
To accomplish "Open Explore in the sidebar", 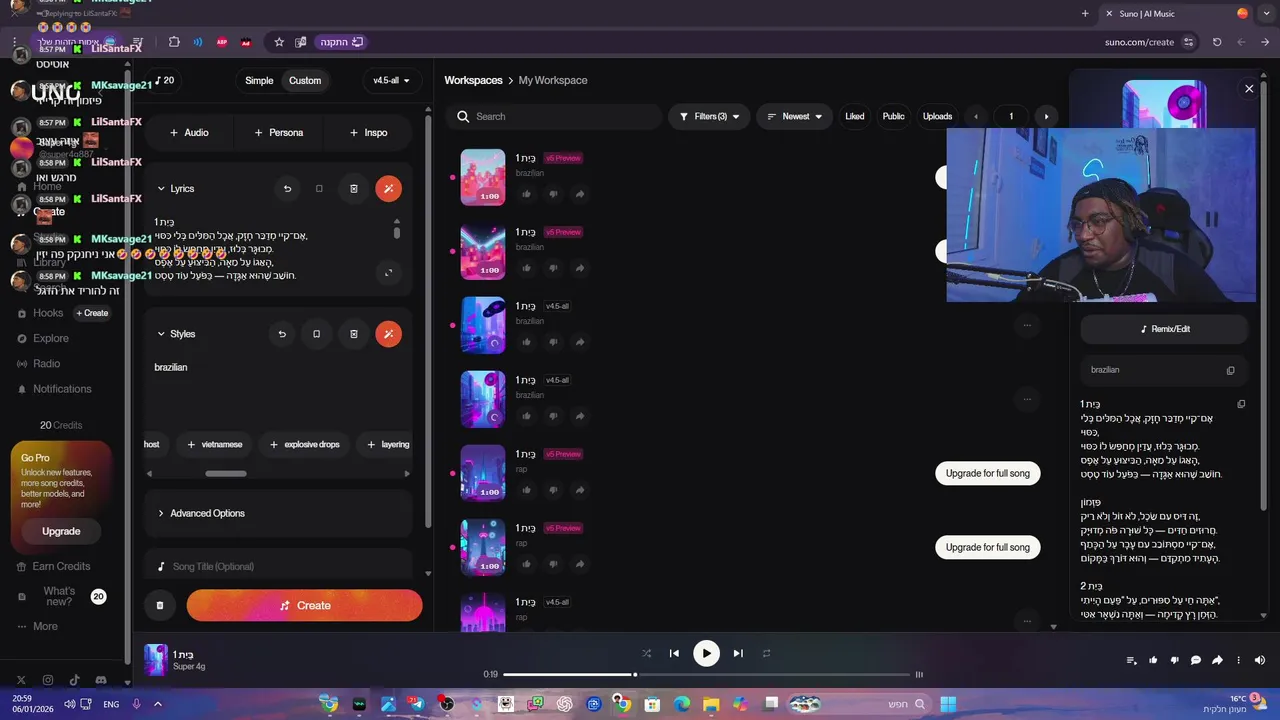I will 43,338.
